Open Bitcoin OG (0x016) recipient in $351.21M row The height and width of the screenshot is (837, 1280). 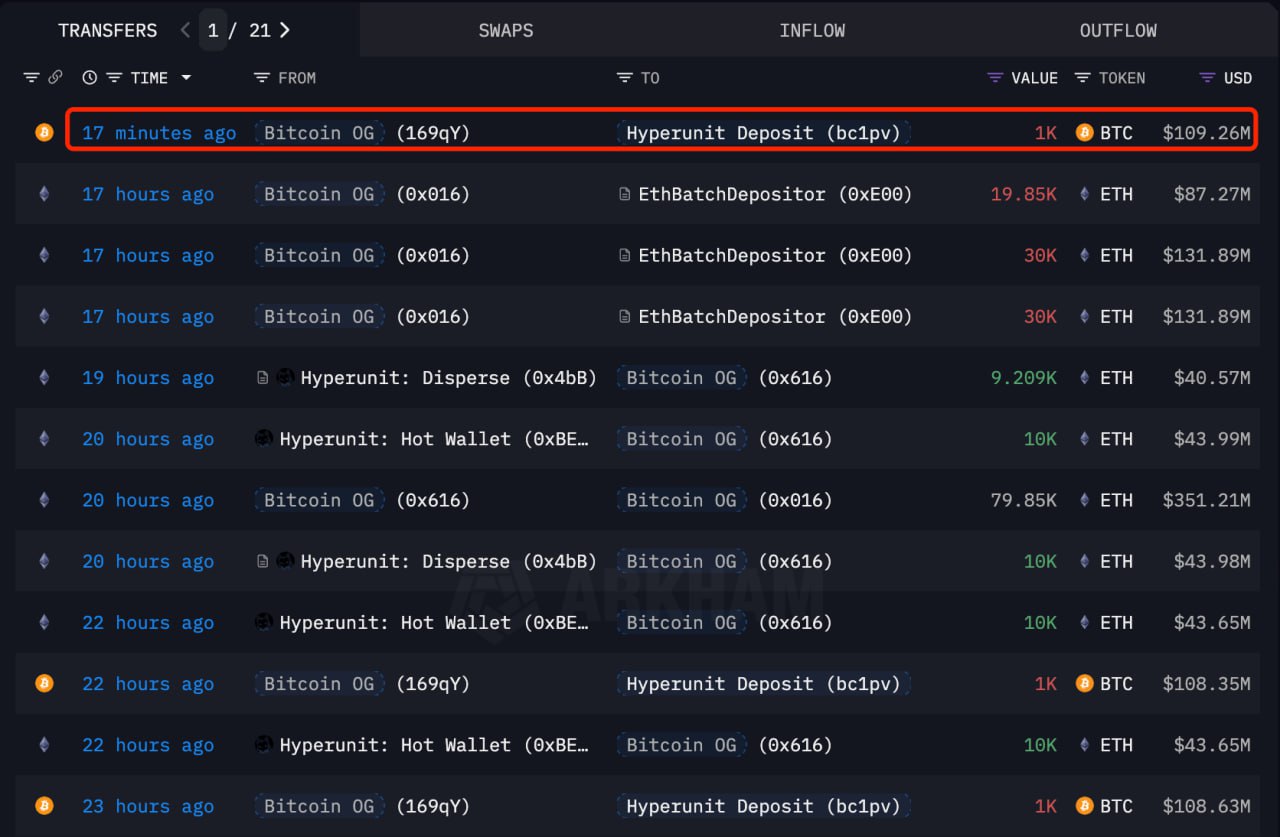click(x=725, y=500)
